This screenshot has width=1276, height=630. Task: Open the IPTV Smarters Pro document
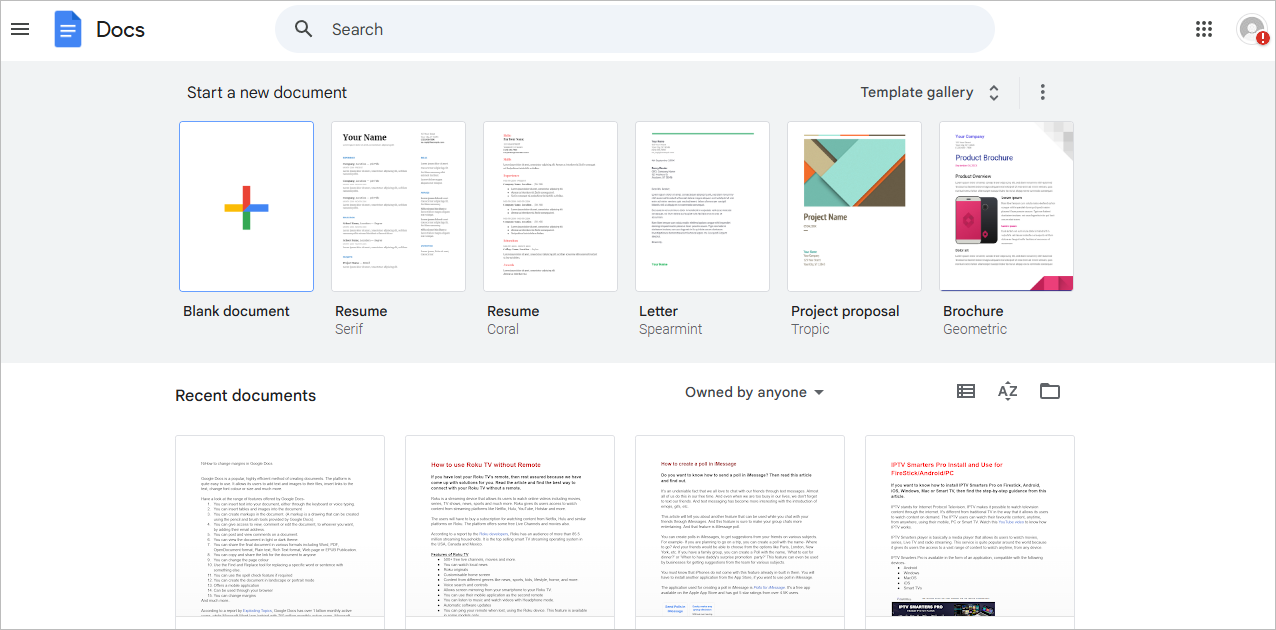[x=970, y=530]
